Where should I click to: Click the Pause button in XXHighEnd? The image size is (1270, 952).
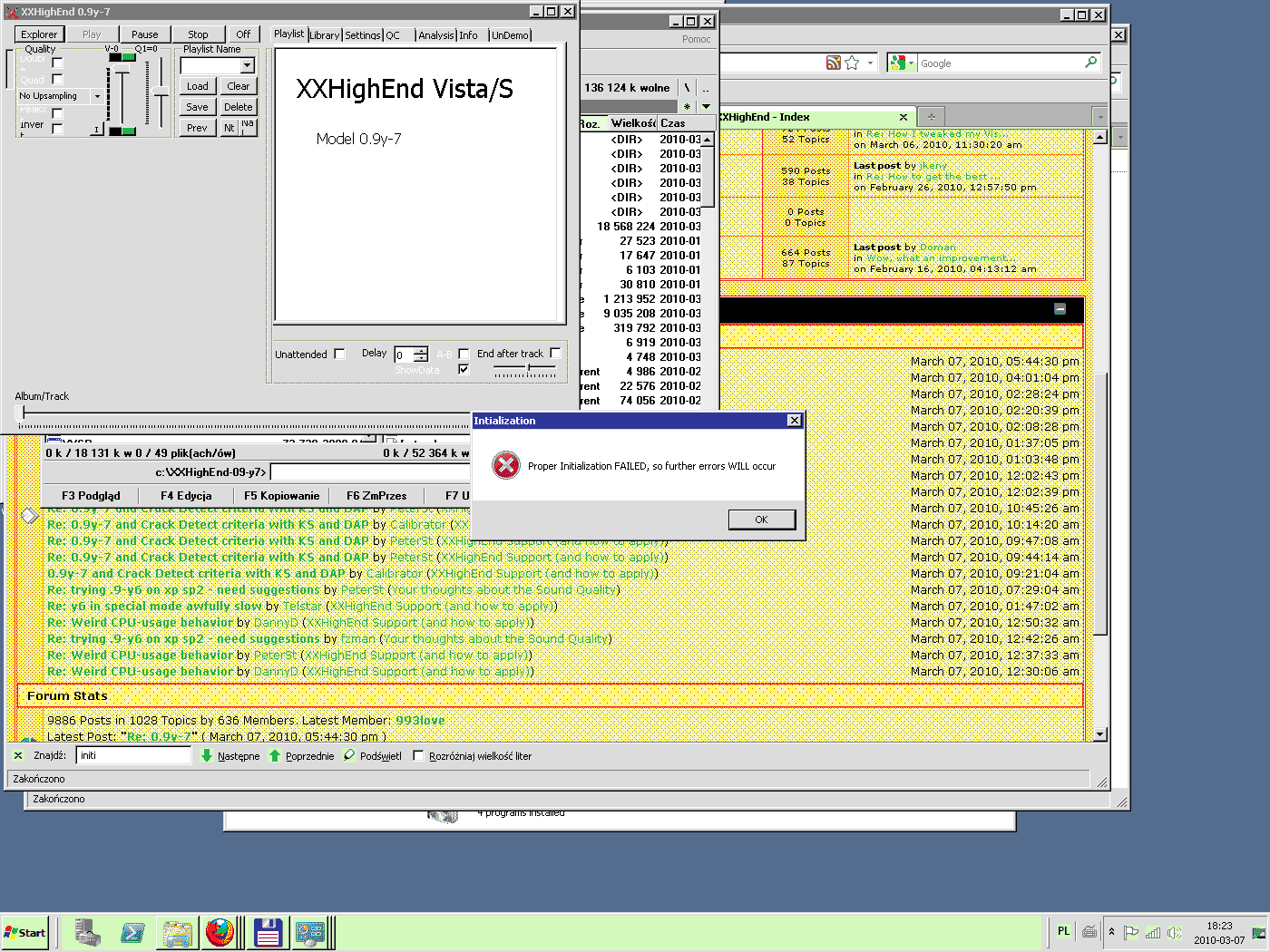click(x=145, y=34)
